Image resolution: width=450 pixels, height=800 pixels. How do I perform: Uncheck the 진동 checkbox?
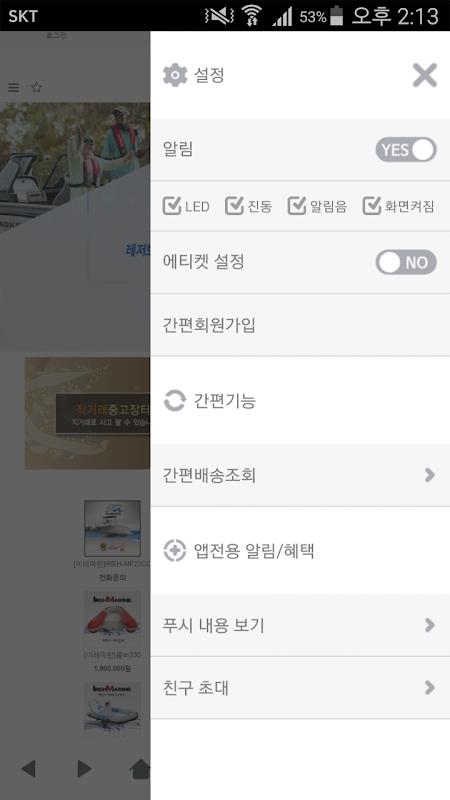(234, 206)
